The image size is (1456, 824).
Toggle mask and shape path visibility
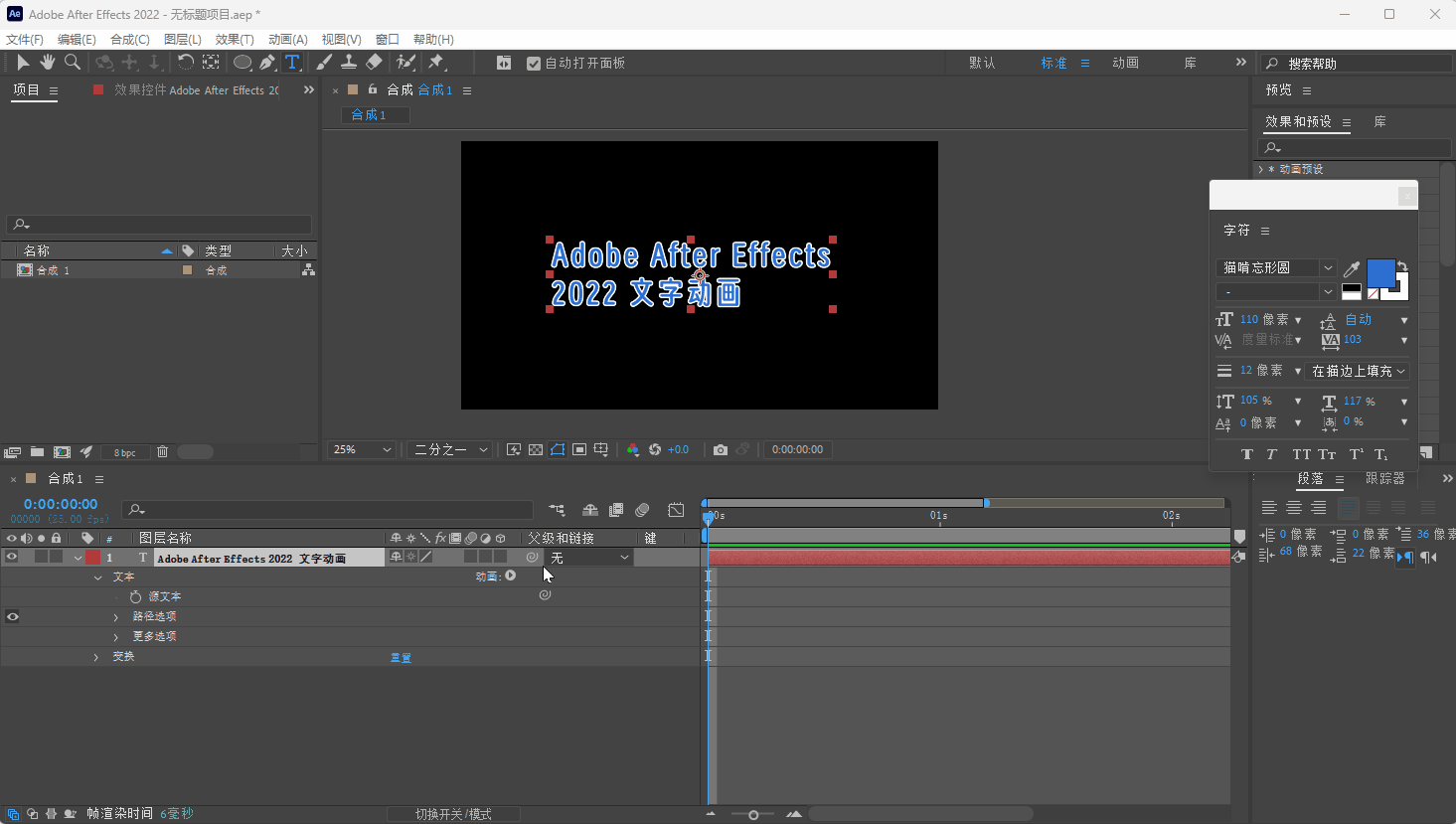point(558,449)
